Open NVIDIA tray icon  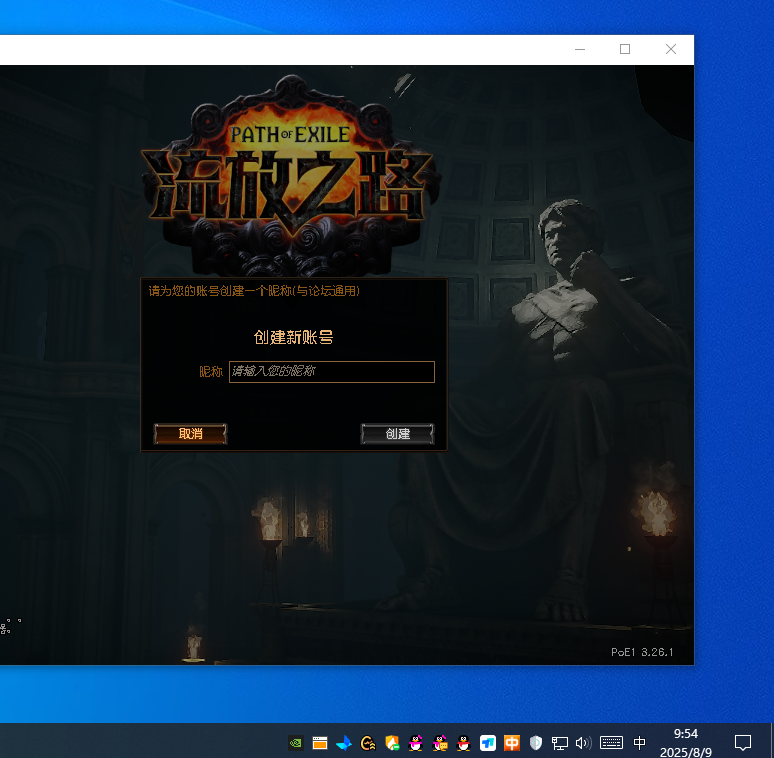(296, 743)
